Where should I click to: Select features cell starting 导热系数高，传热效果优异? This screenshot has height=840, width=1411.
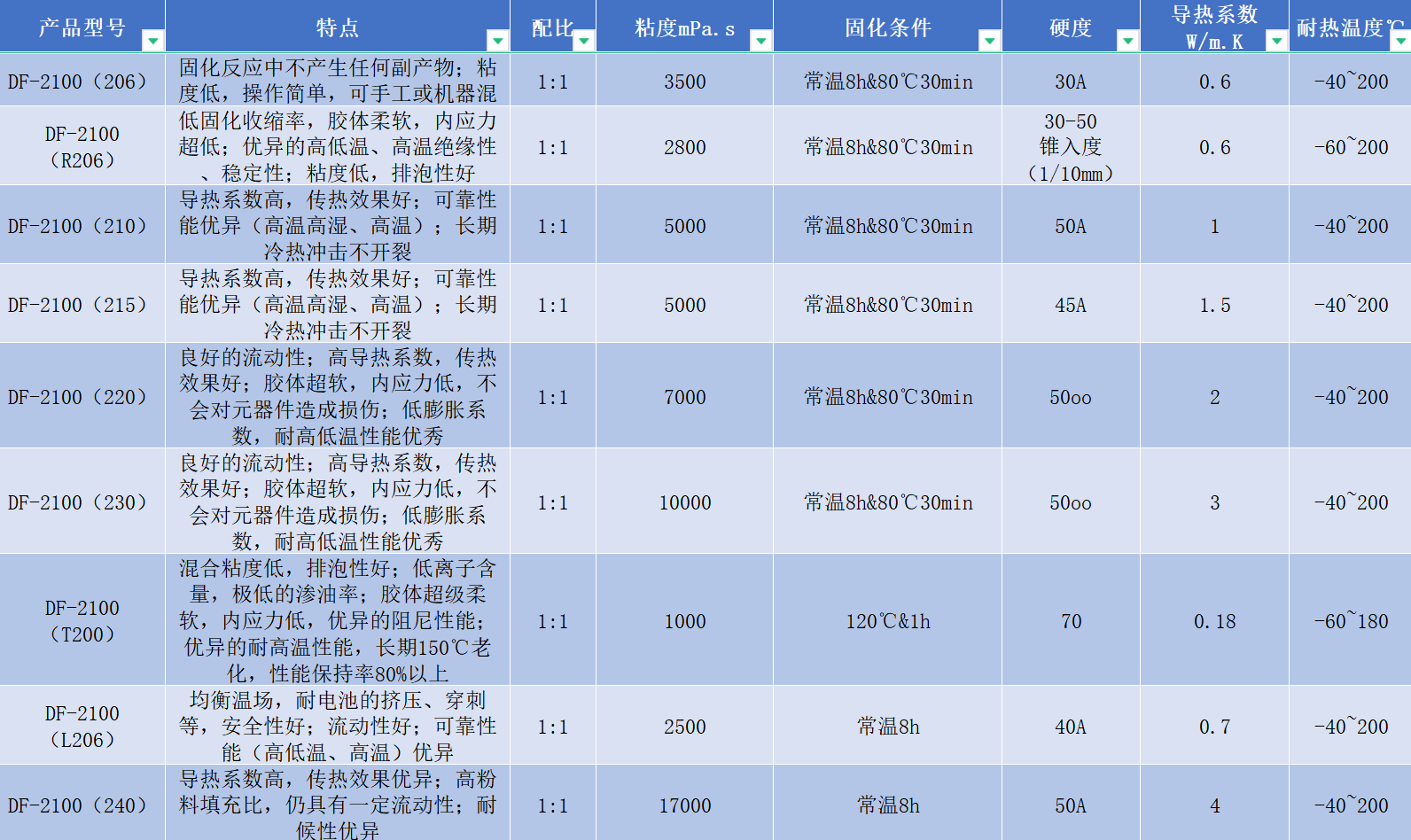pos(338,804)
